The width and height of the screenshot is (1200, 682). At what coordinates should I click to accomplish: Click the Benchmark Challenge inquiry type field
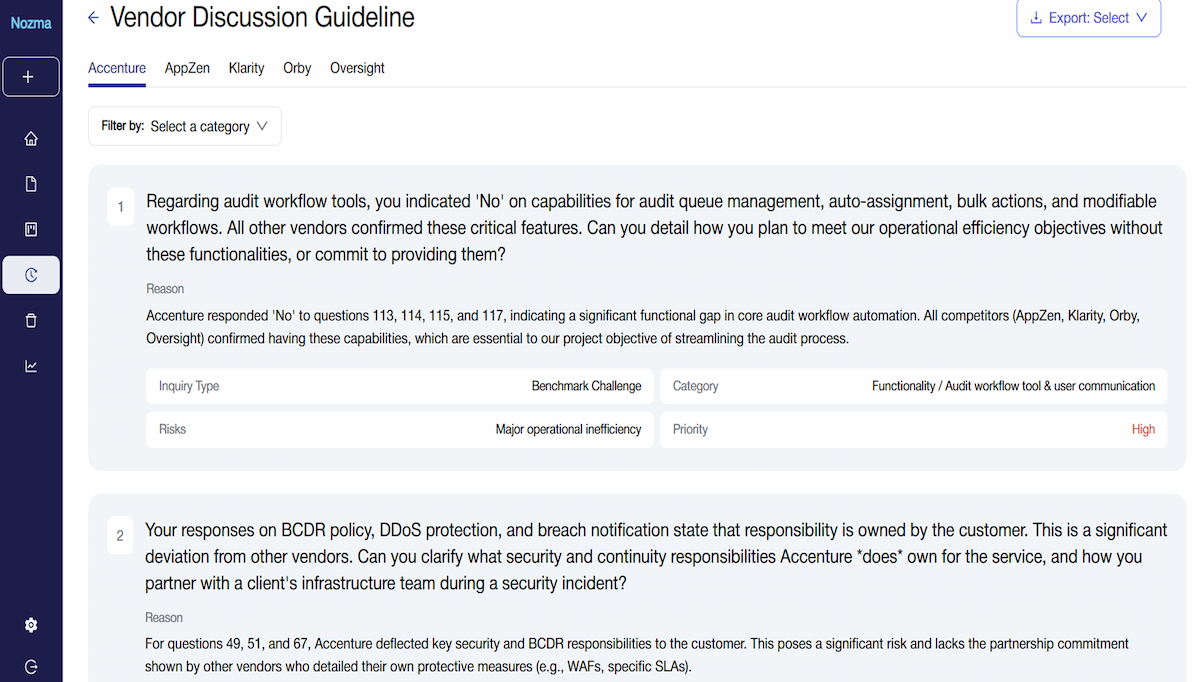(x=586, y=386)
